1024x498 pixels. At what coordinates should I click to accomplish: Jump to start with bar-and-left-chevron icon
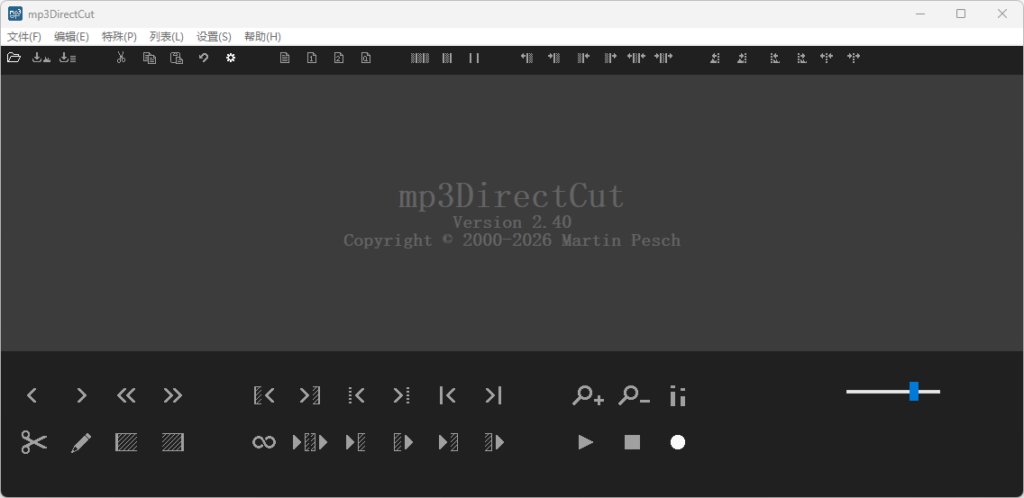(447, 396)
